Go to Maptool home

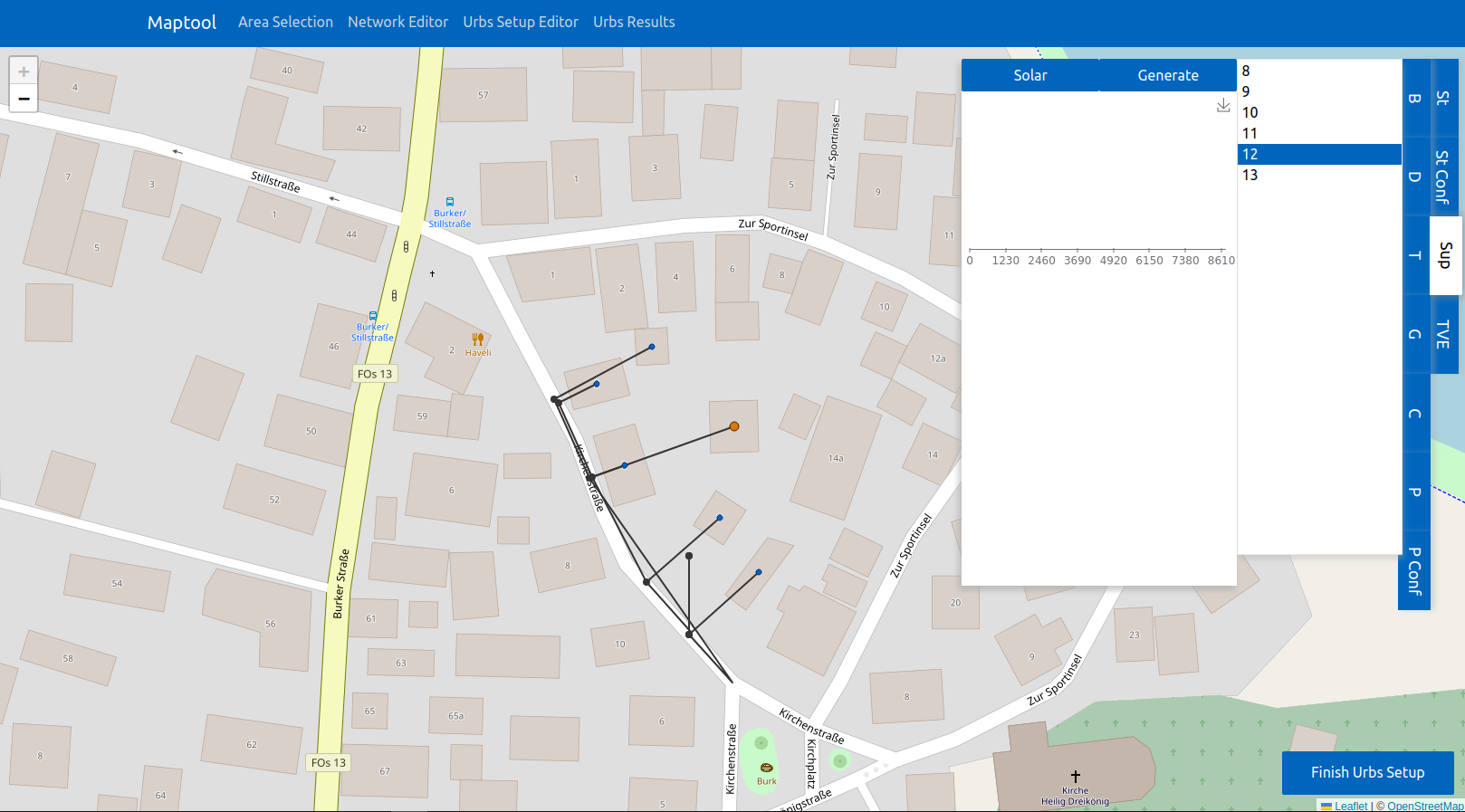coord(182,22)
